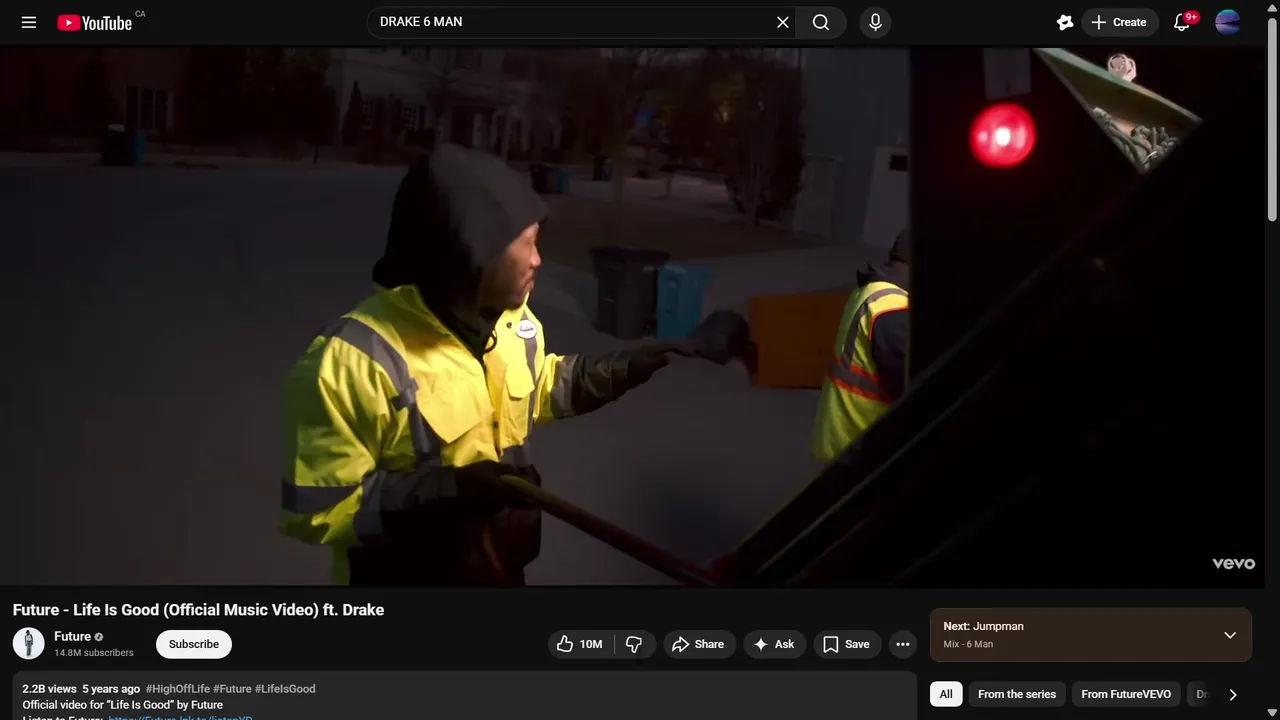The height and width of the screenshot is (720, 1280).
Task: Open the Future channel name link
Action: pos(72,636)
